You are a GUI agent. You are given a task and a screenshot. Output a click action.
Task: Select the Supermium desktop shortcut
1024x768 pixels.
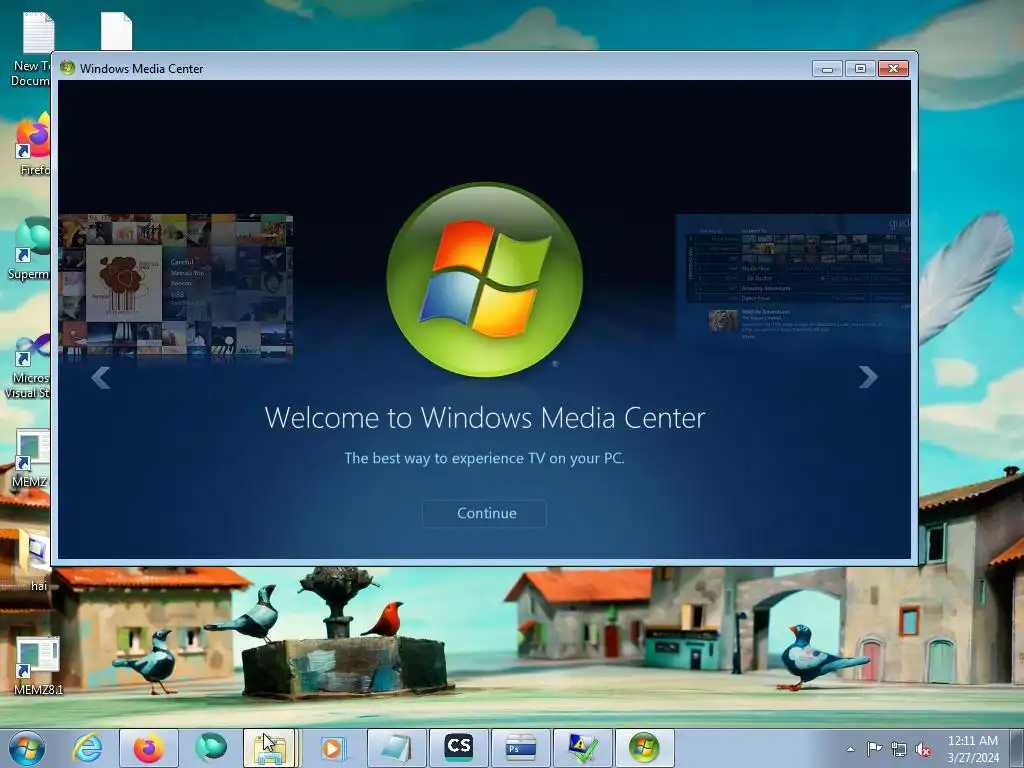pos(29,249)
